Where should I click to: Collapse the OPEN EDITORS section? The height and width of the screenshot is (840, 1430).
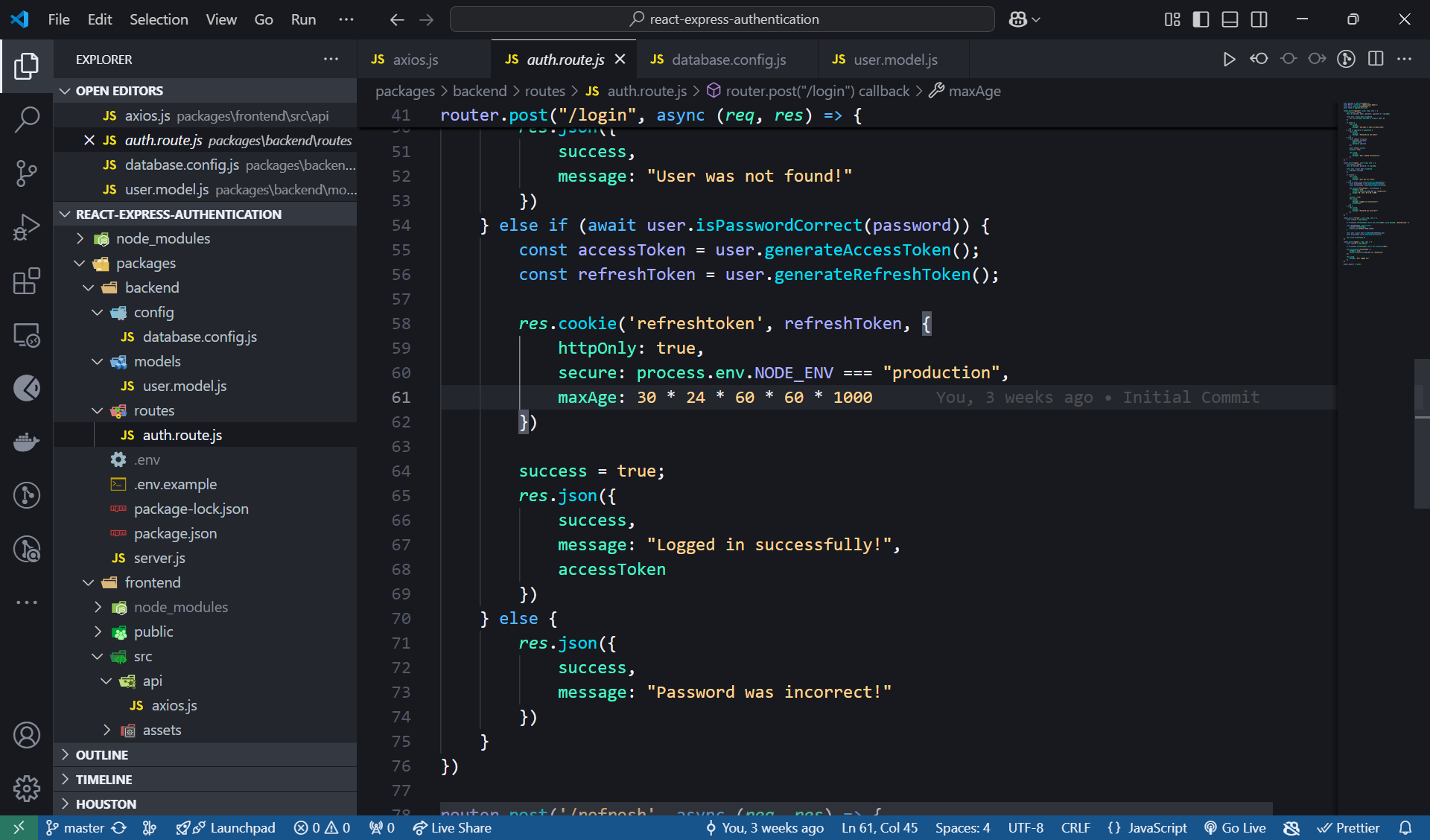205,91
